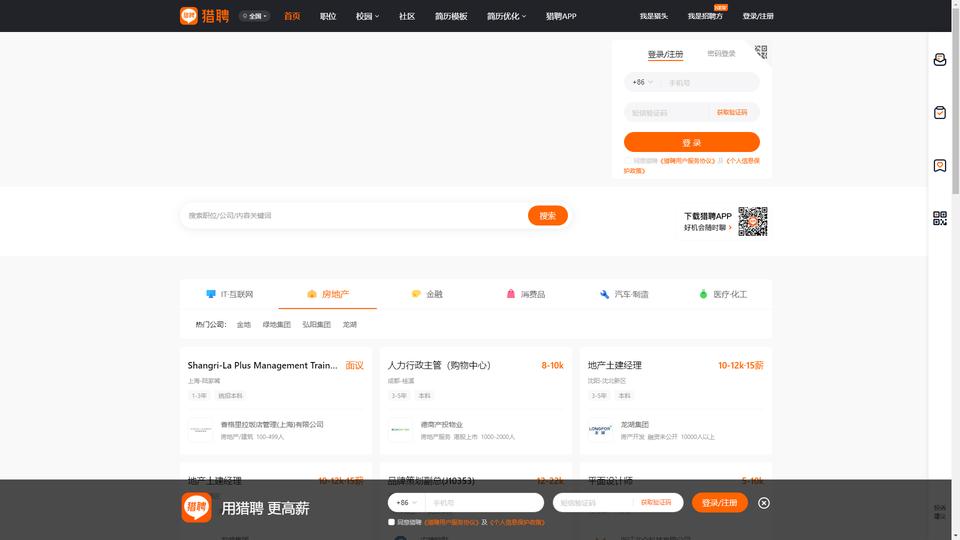The image size is (960, 540).
Task: Check 同意猎聘 agreement checkbox in bottom banner
Action: pos(391,522)
